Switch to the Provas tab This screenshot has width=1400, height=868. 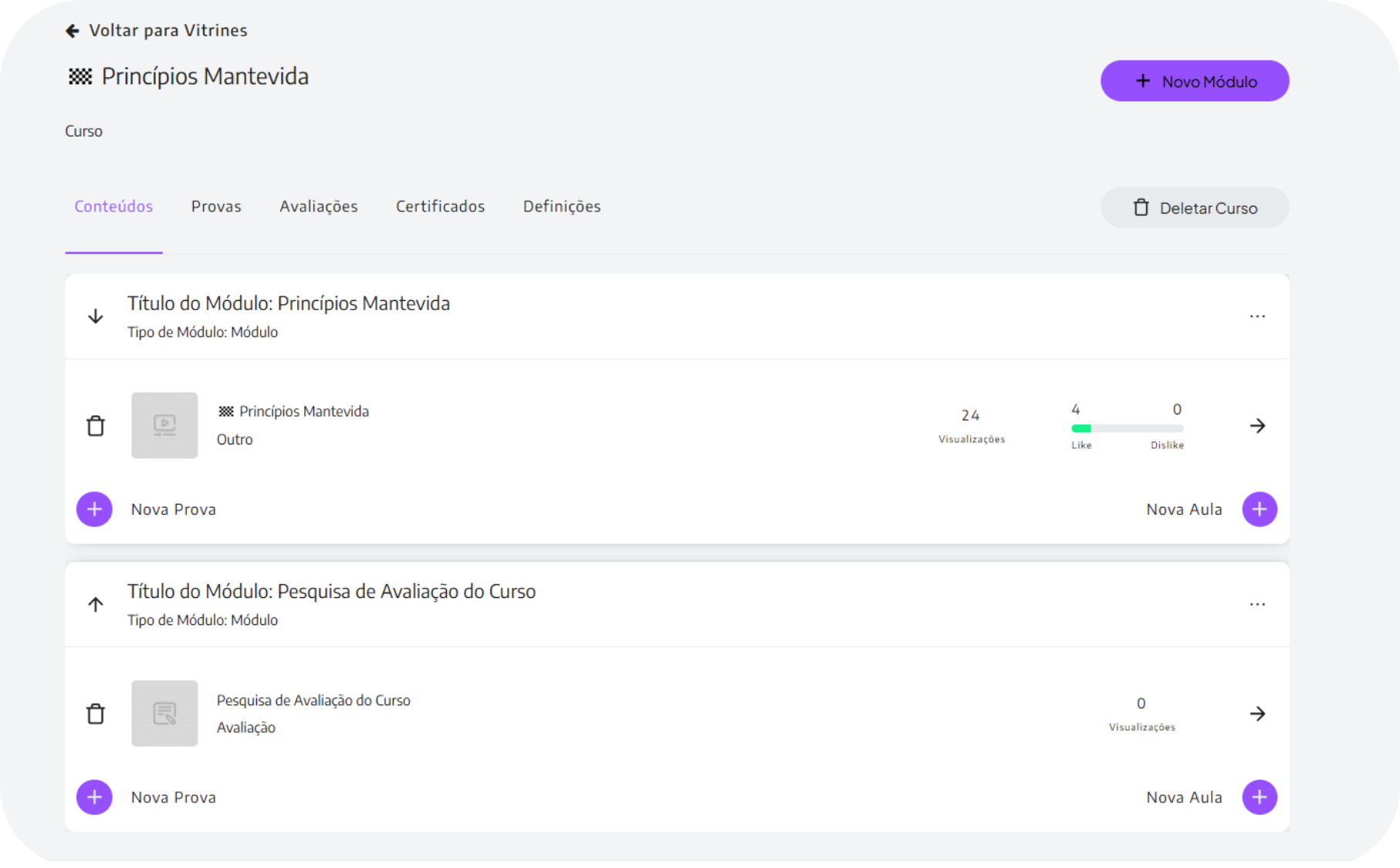(x=216, y=207)
